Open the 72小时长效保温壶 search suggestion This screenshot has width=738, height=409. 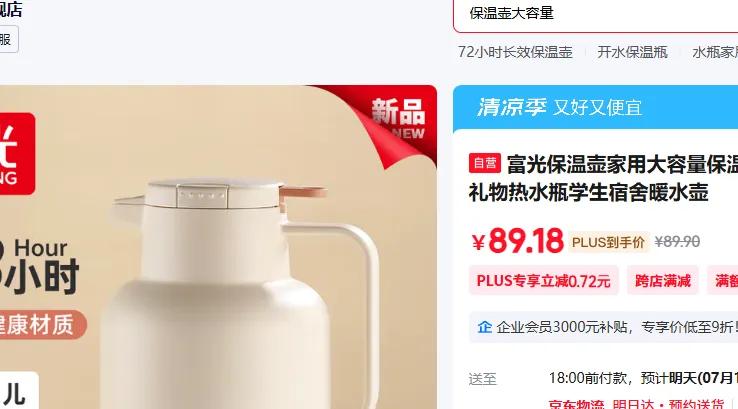[515, 52]
